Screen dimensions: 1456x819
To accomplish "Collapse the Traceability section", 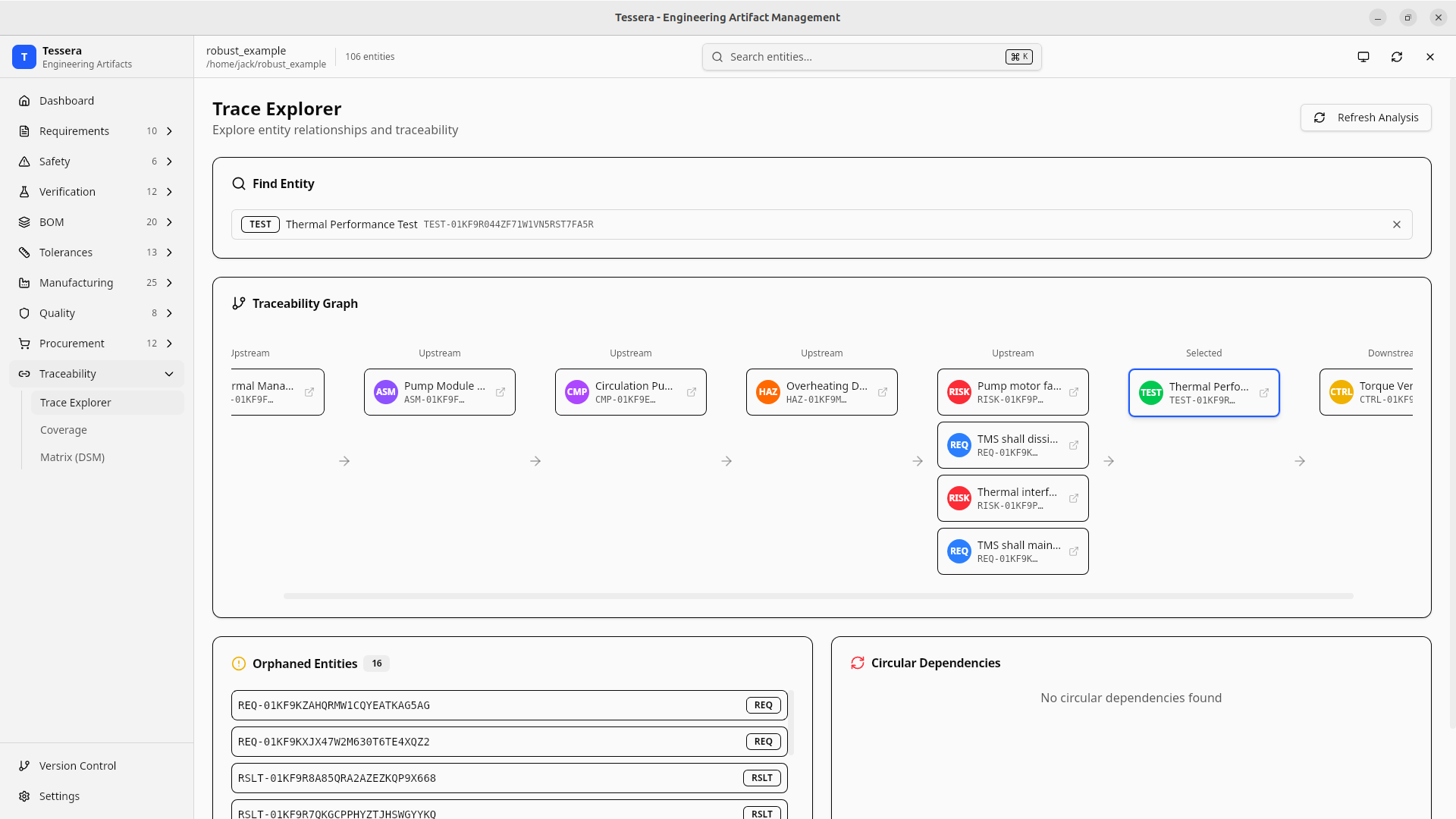I will [169, 374].
